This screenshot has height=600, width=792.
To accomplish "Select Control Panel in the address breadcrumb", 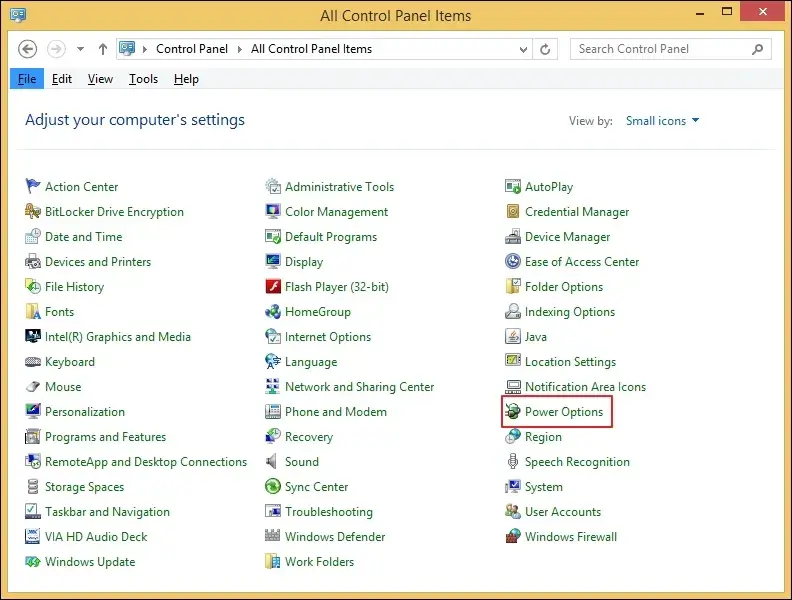I will [x=192, y=49].
